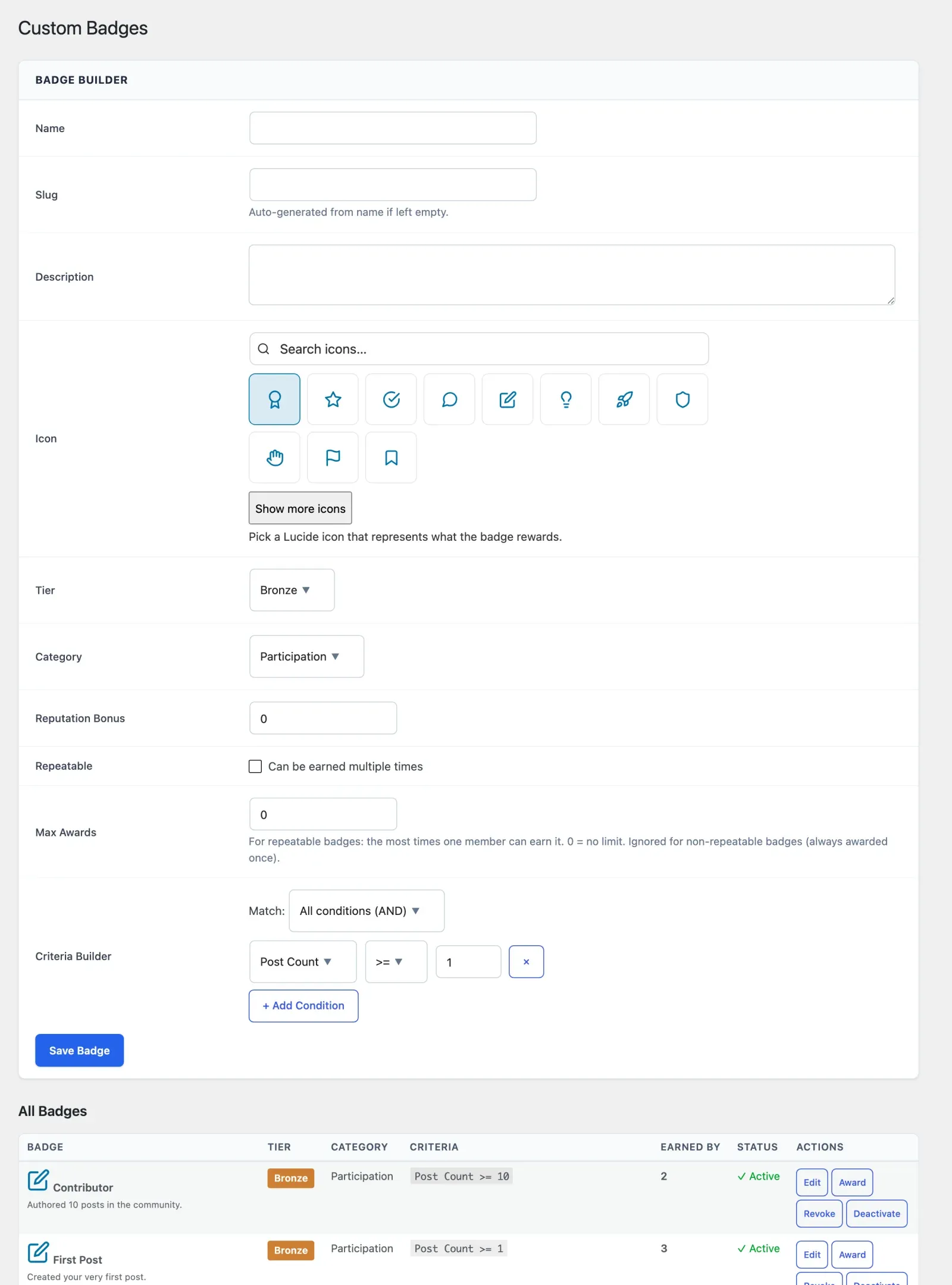Image resolution: width=952 pixels, height=1285 pixels.
Task: Click into the Description textarea
Action: pyautogui.click(x=572, y=275)
